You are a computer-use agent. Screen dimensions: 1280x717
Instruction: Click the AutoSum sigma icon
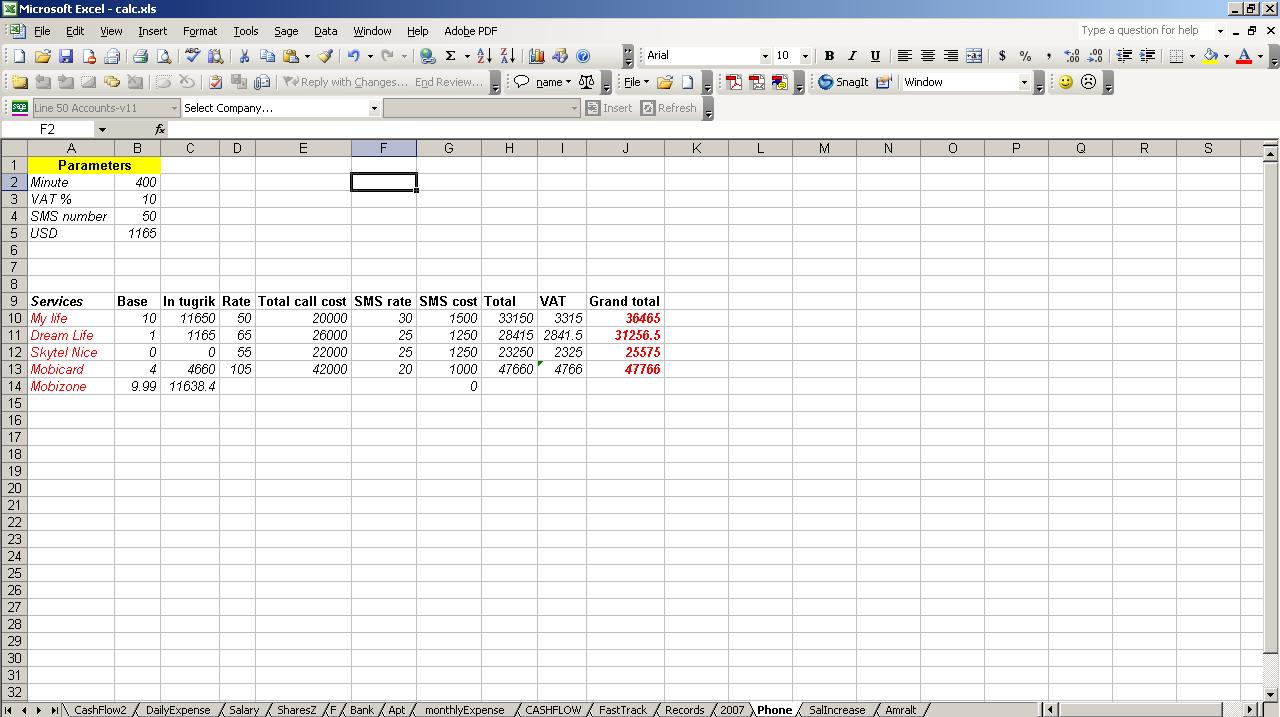point(450,56)
